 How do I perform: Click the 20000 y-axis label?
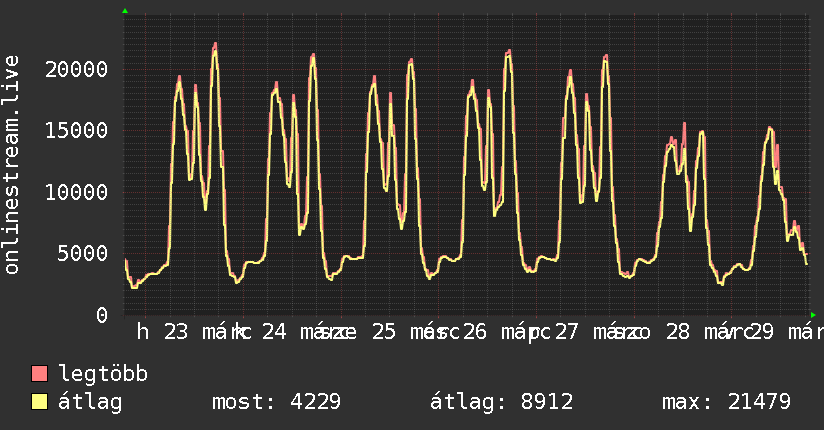point(76,69)
